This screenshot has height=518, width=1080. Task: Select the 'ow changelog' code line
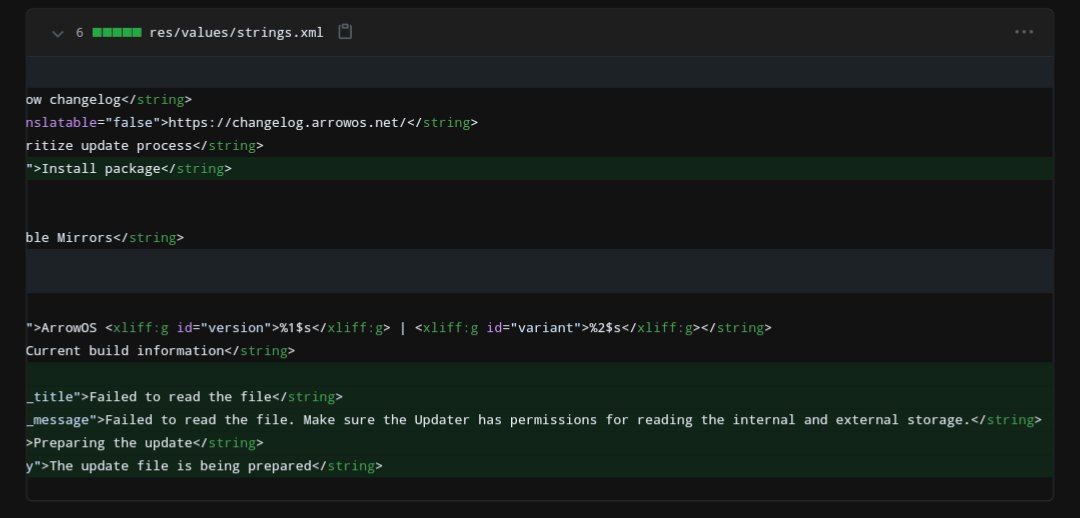[x=539, y=100]
